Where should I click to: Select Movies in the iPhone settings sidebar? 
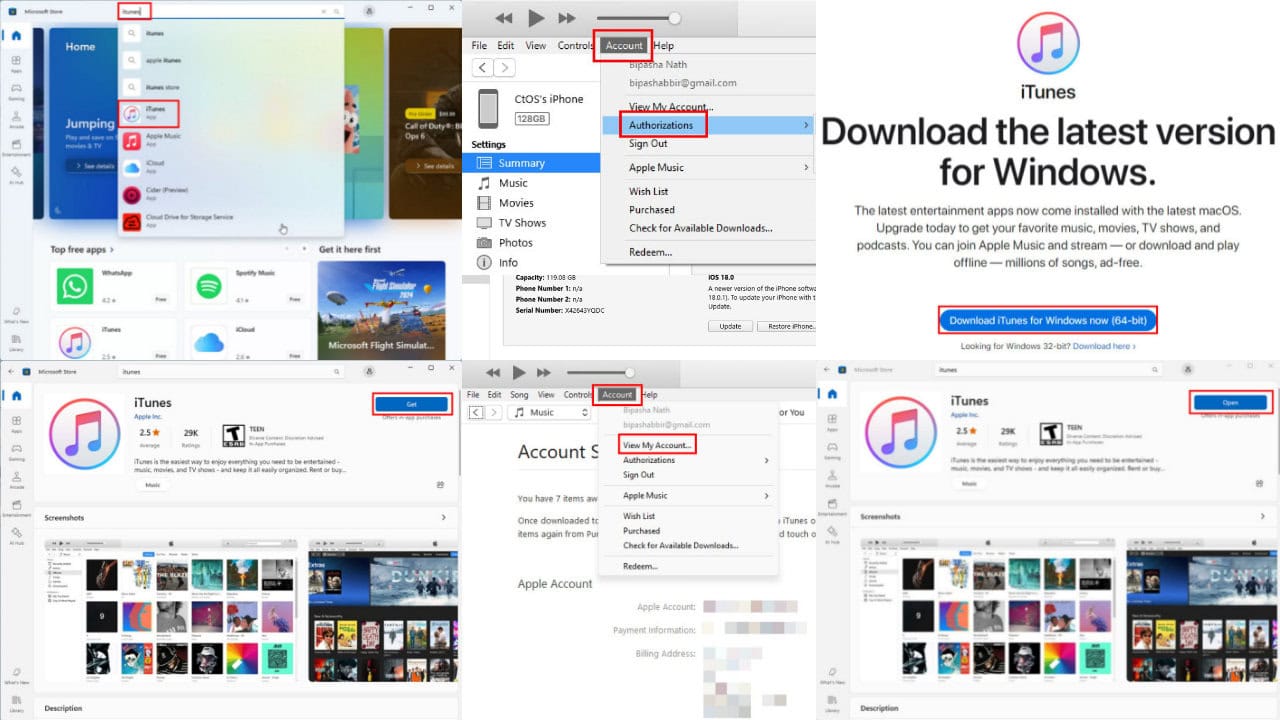click(516, 203)
